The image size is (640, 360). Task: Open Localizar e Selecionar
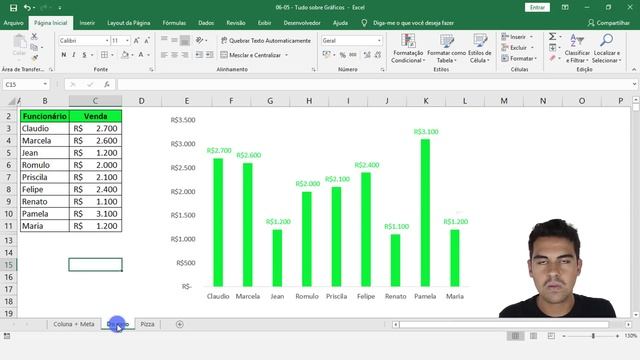[607, 49]
